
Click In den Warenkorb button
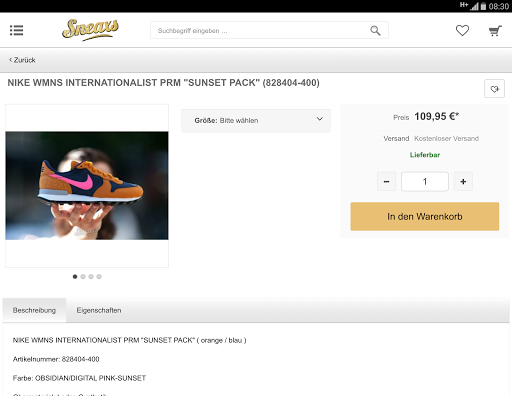425,216
